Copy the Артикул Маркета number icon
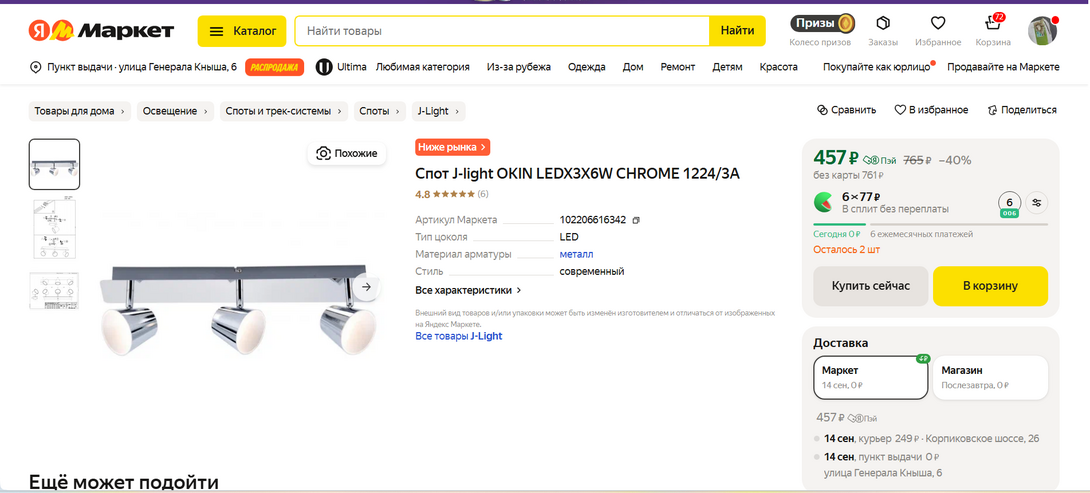 point(636,220)
